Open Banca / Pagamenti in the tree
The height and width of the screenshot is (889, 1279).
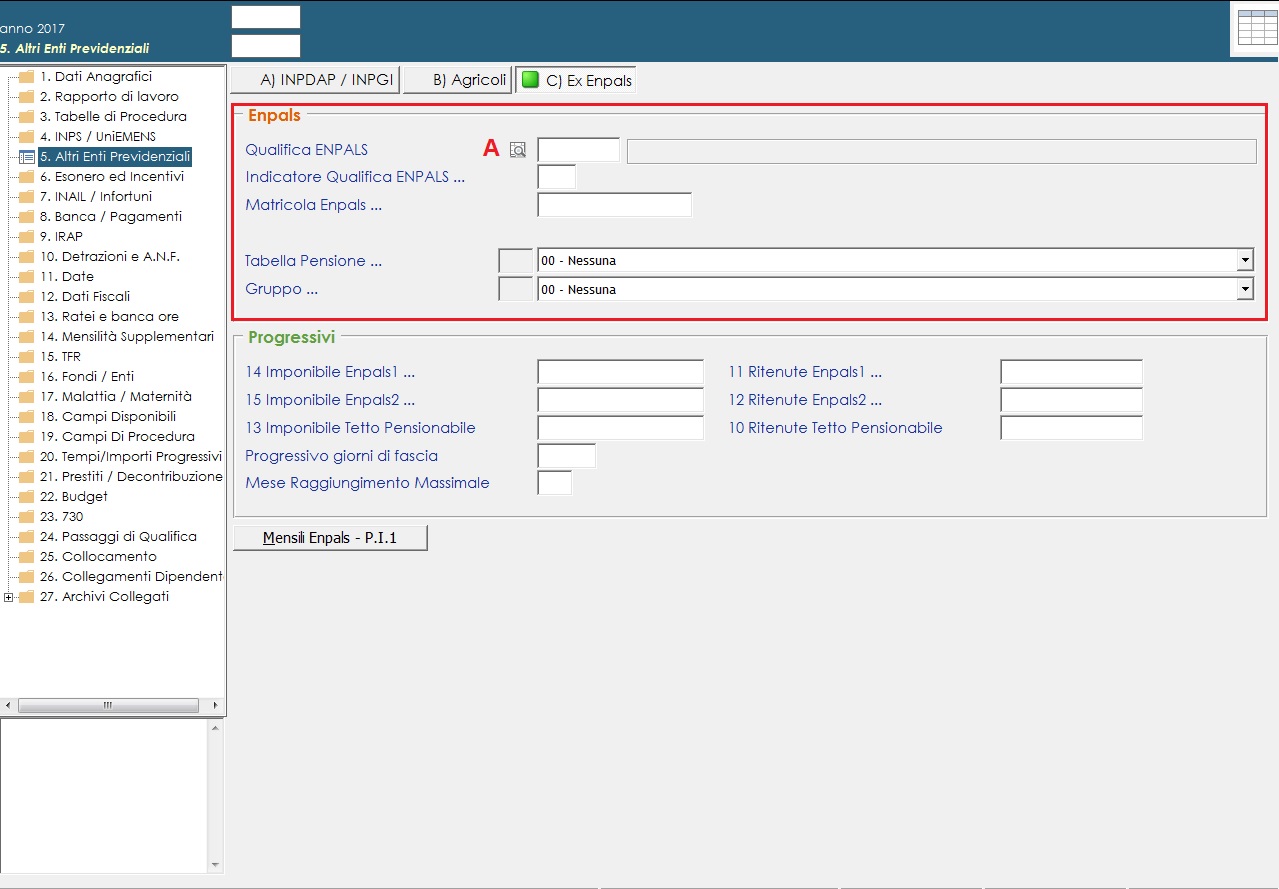(x=111, y=217)
